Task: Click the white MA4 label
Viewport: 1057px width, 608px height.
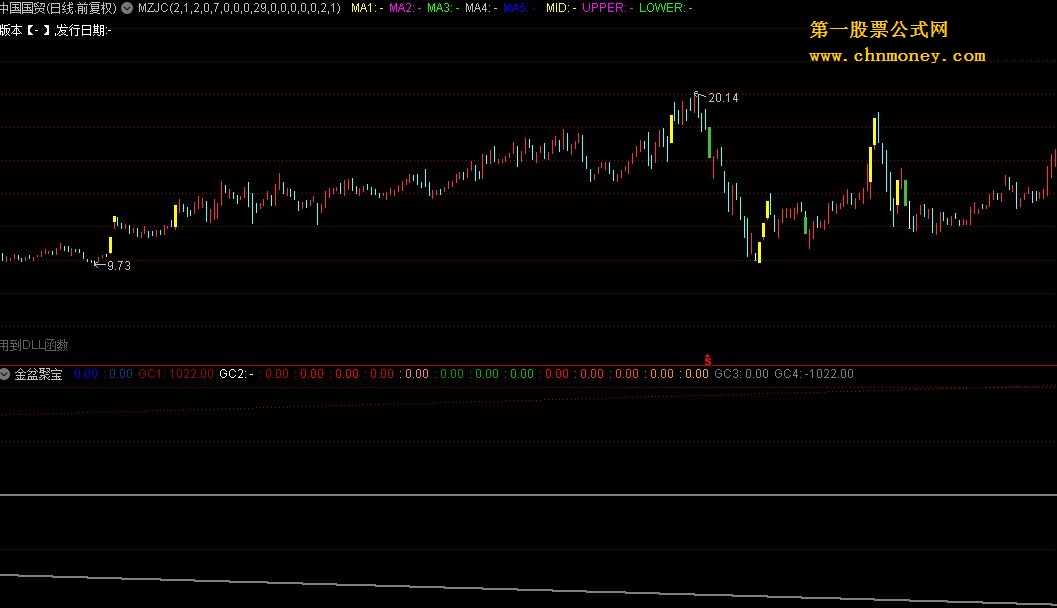Action: click(x=481, y=8)
